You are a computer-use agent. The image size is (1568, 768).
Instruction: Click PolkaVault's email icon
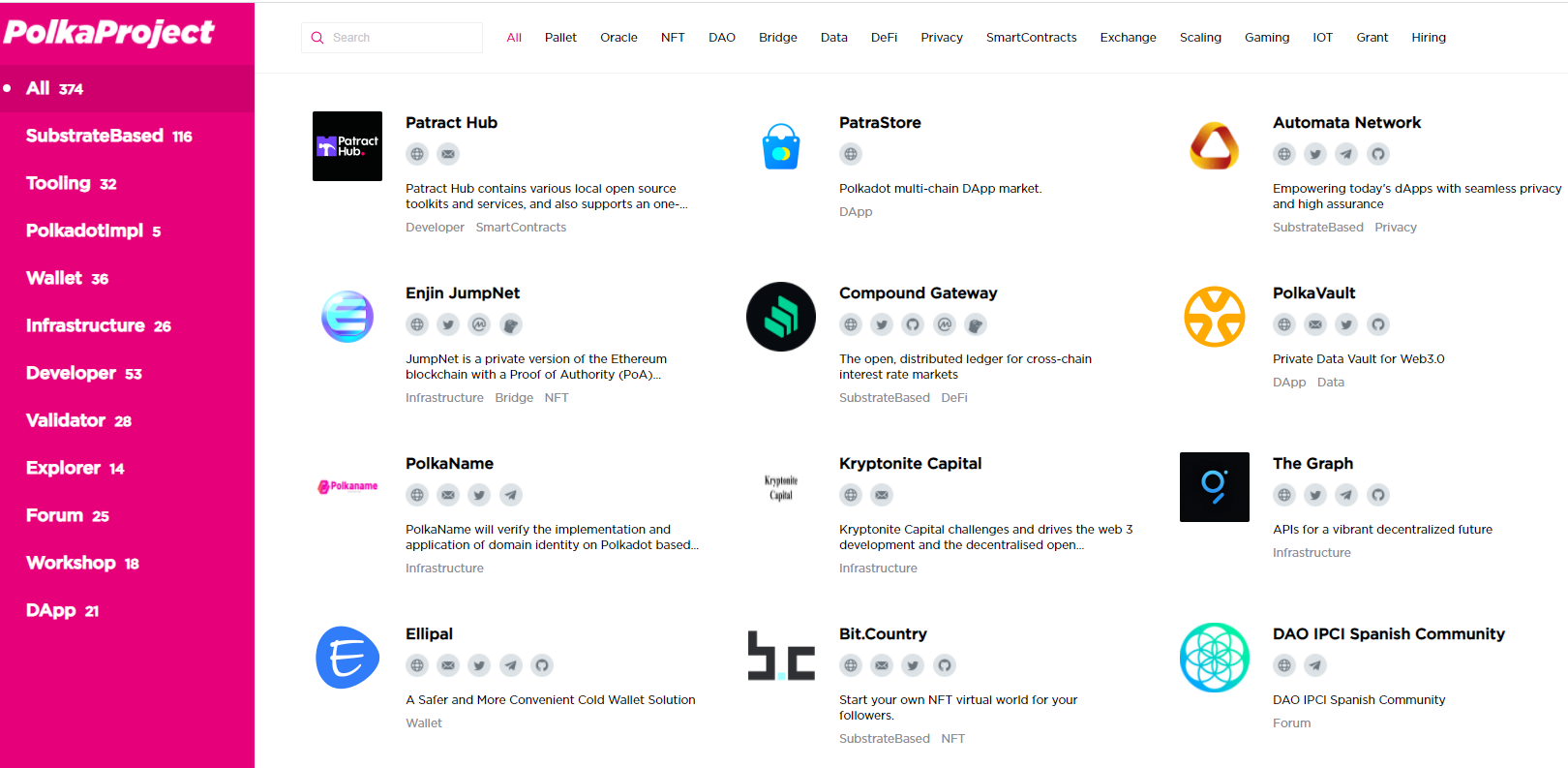1315,324
